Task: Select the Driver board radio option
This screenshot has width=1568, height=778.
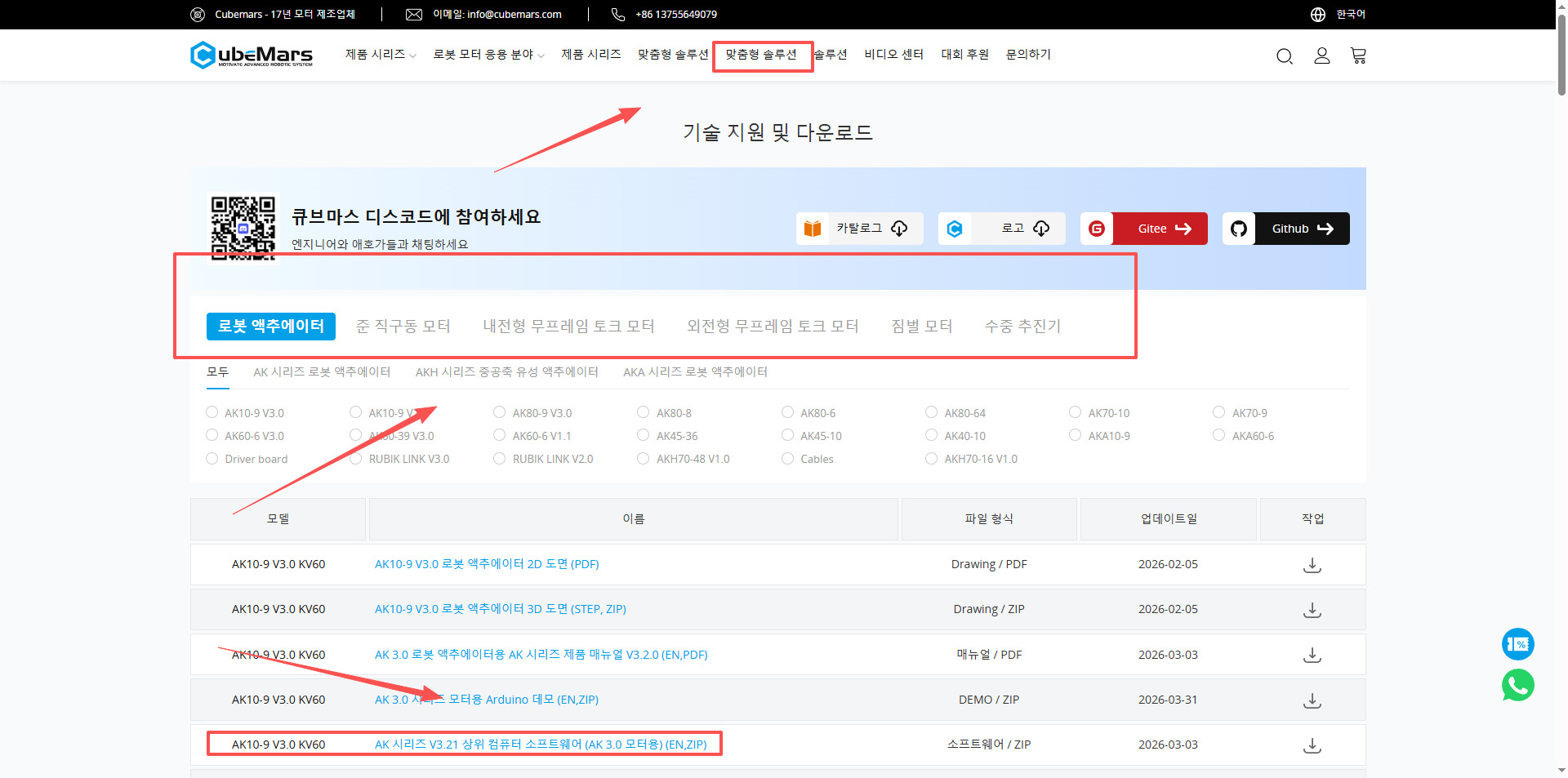Action: [x=212, y=459]
